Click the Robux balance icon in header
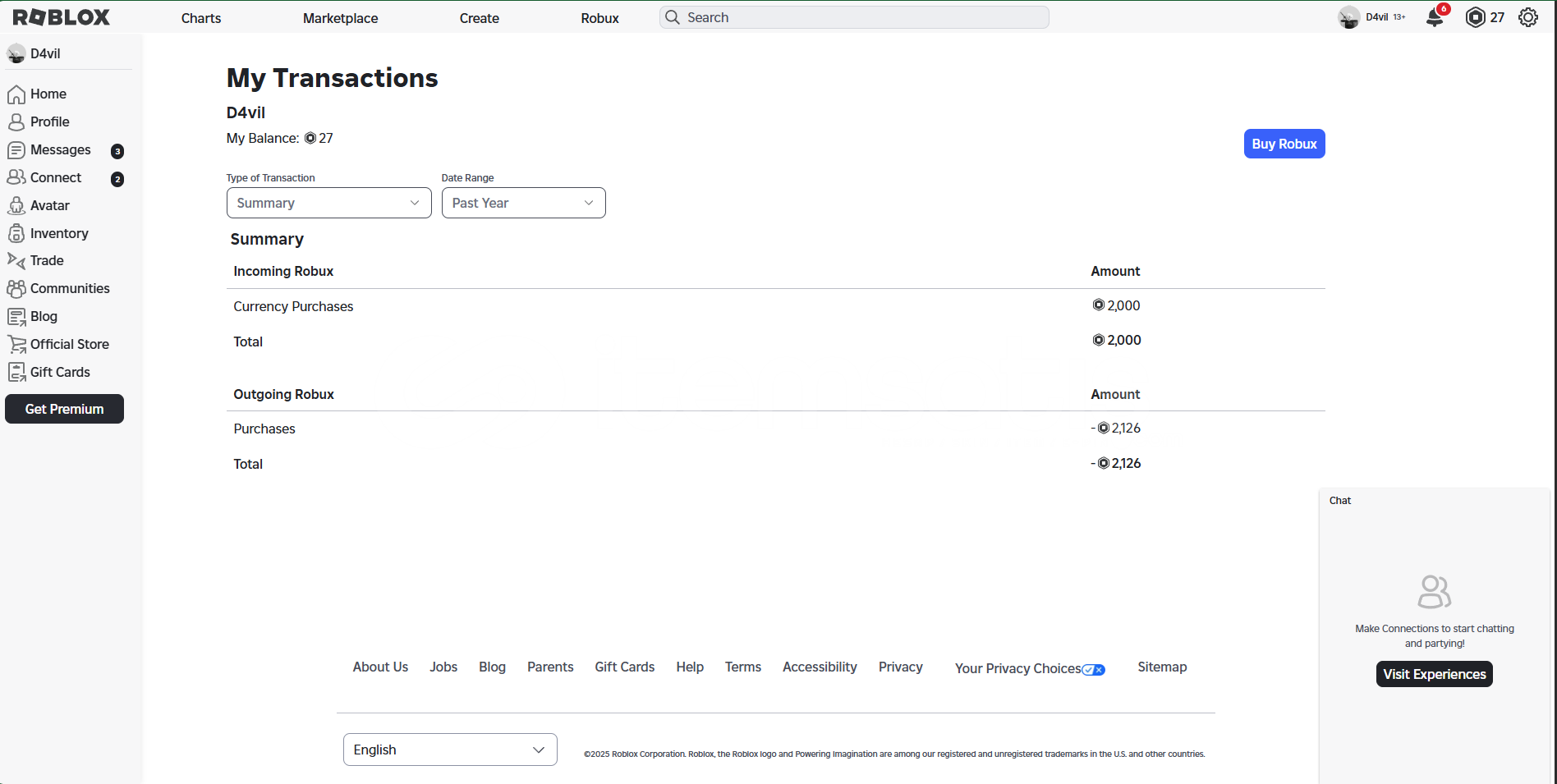The height and width of the screenshot is (784, 1557). (x=1475, y=17)
